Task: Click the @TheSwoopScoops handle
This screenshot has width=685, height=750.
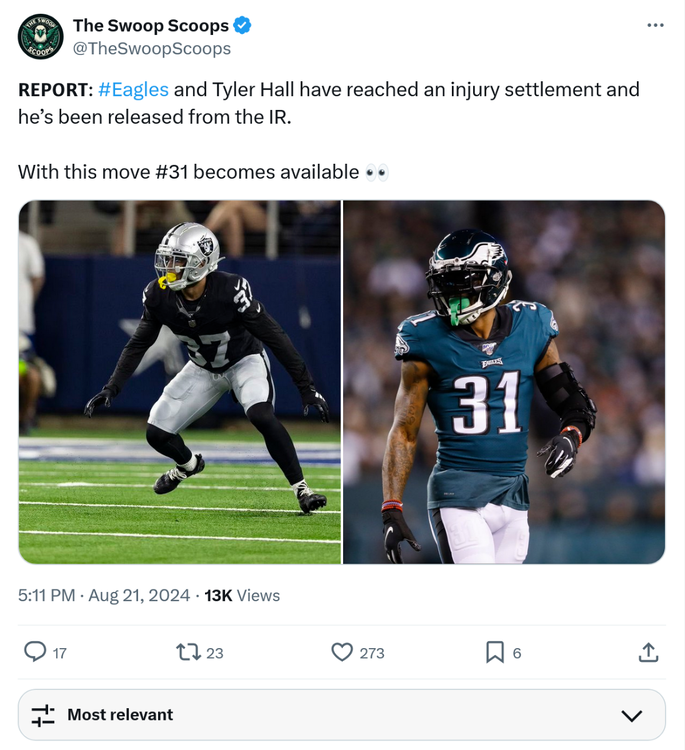Action: 152,48
